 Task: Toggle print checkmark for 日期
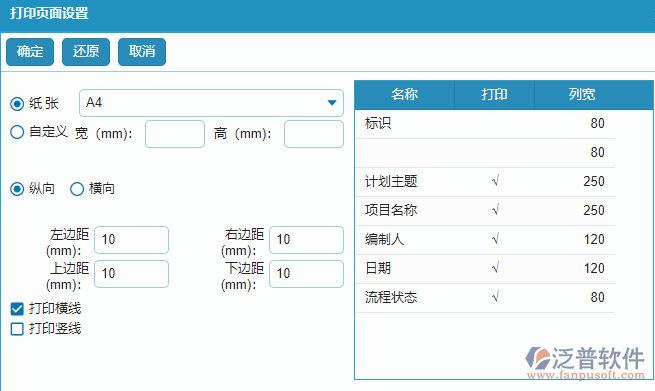click(495, 268)
